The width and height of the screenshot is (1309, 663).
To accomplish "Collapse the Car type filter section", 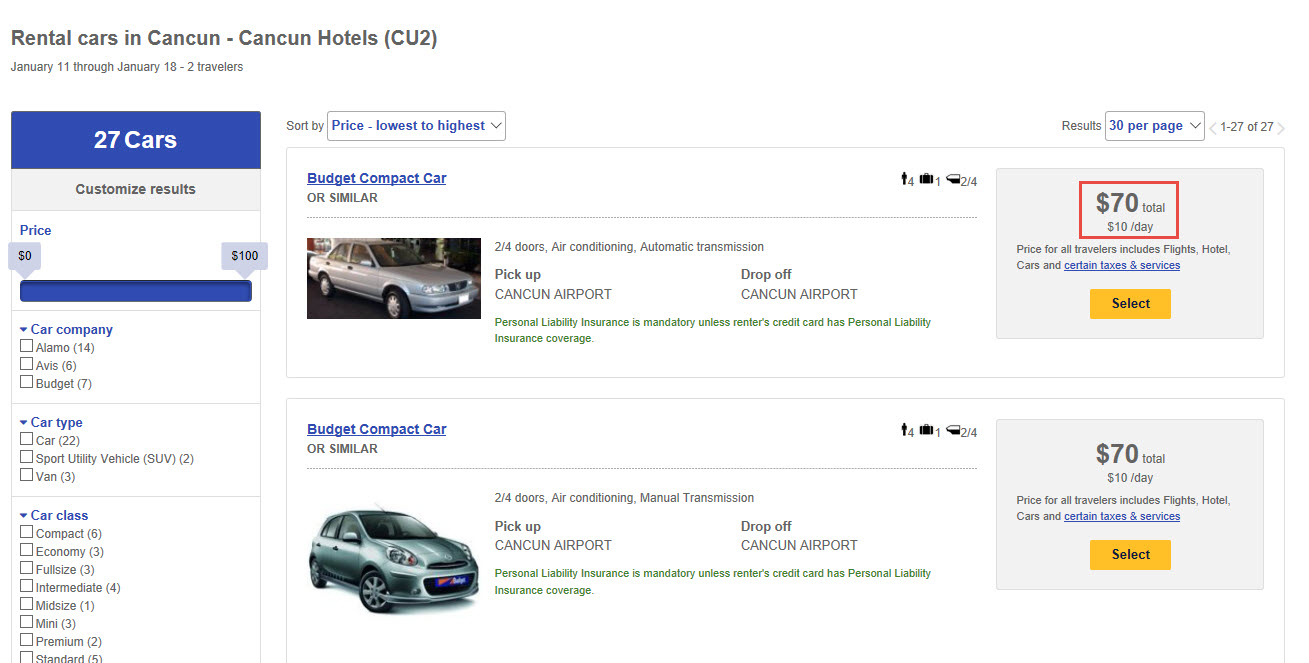I will click(51, 422).
